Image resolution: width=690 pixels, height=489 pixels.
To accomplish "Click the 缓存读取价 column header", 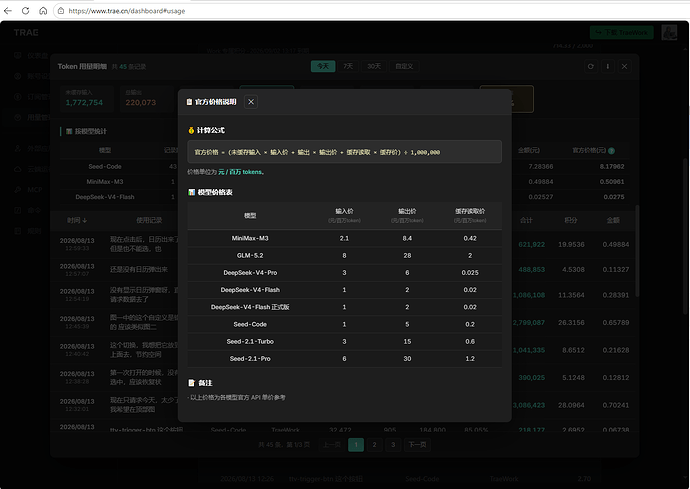I will pyautogui.click(x=470, y=215).
